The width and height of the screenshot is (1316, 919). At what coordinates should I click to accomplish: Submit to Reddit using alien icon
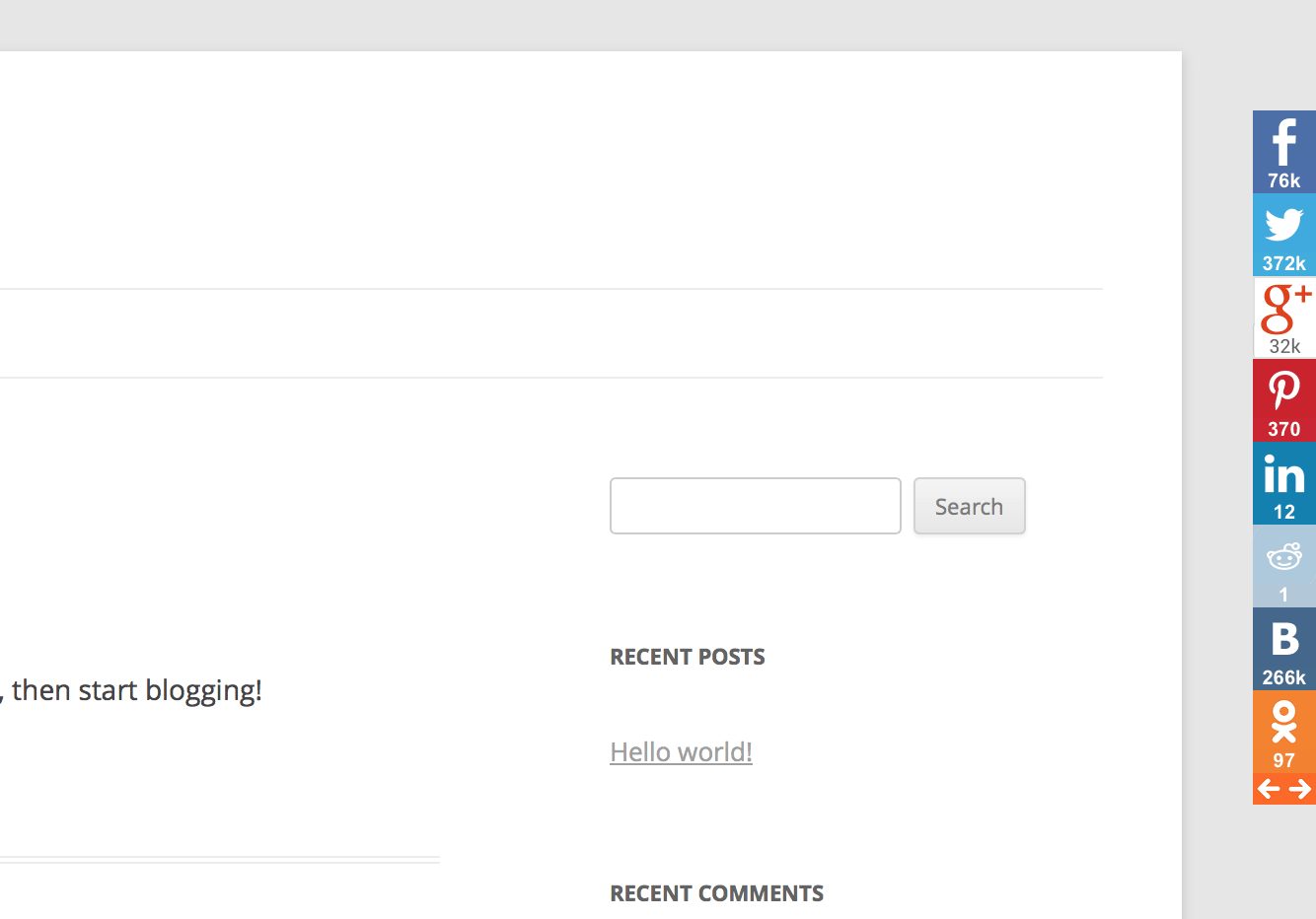click(1283, 557)
